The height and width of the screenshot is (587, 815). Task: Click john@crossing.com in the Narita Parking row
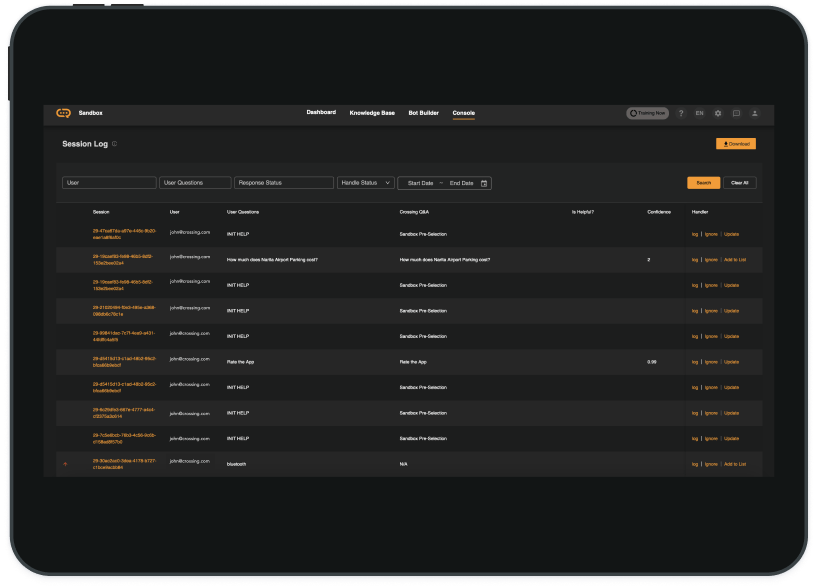point(190,257)
